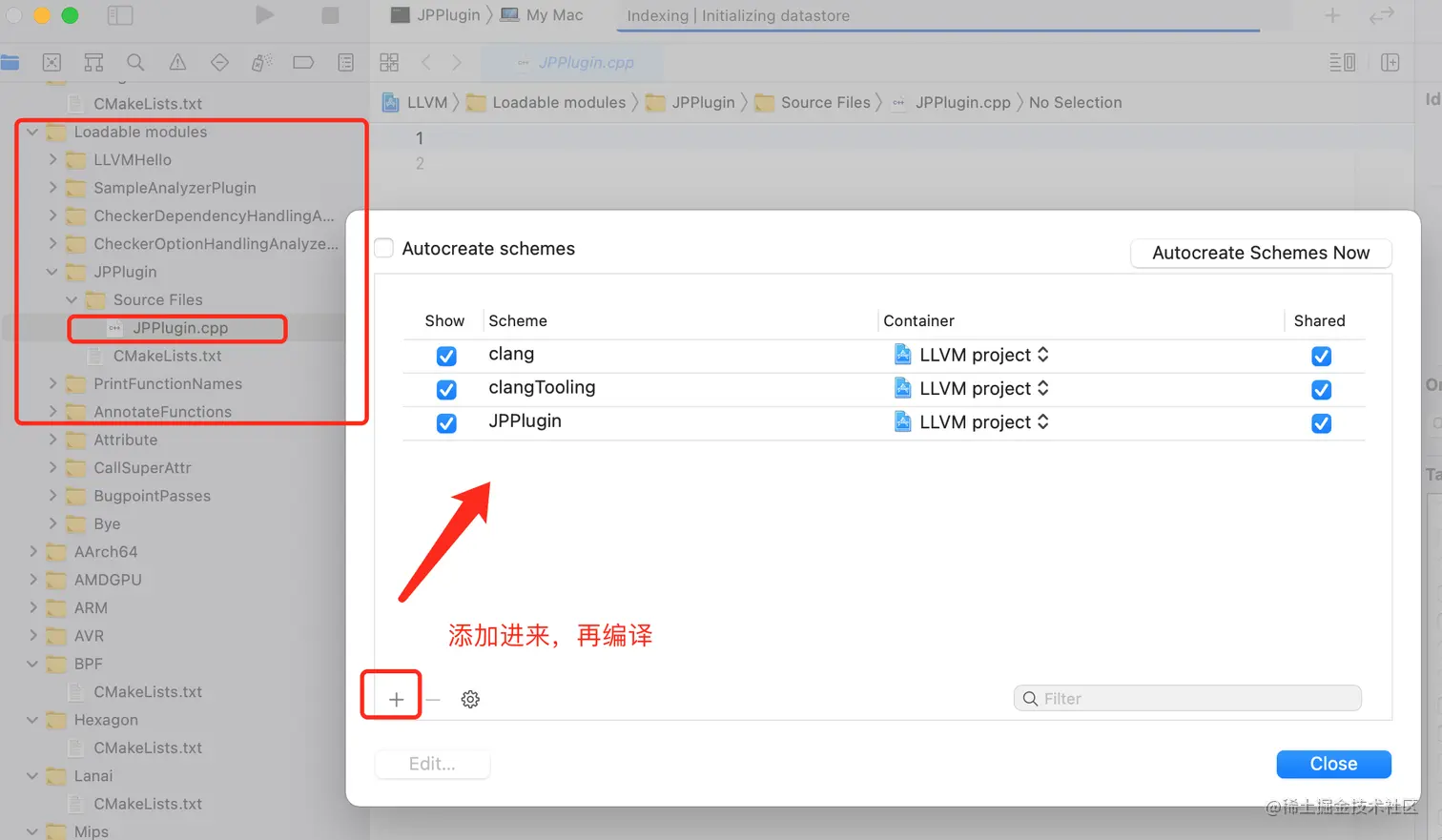Click the editor options lines icon
1442x840 pixels.
(1343, 63)
